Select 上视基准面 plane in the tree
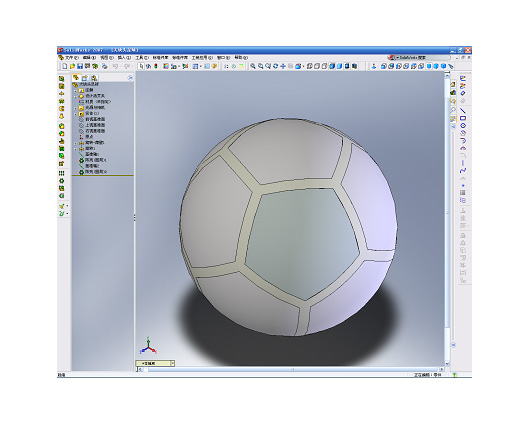 (92, 125)
